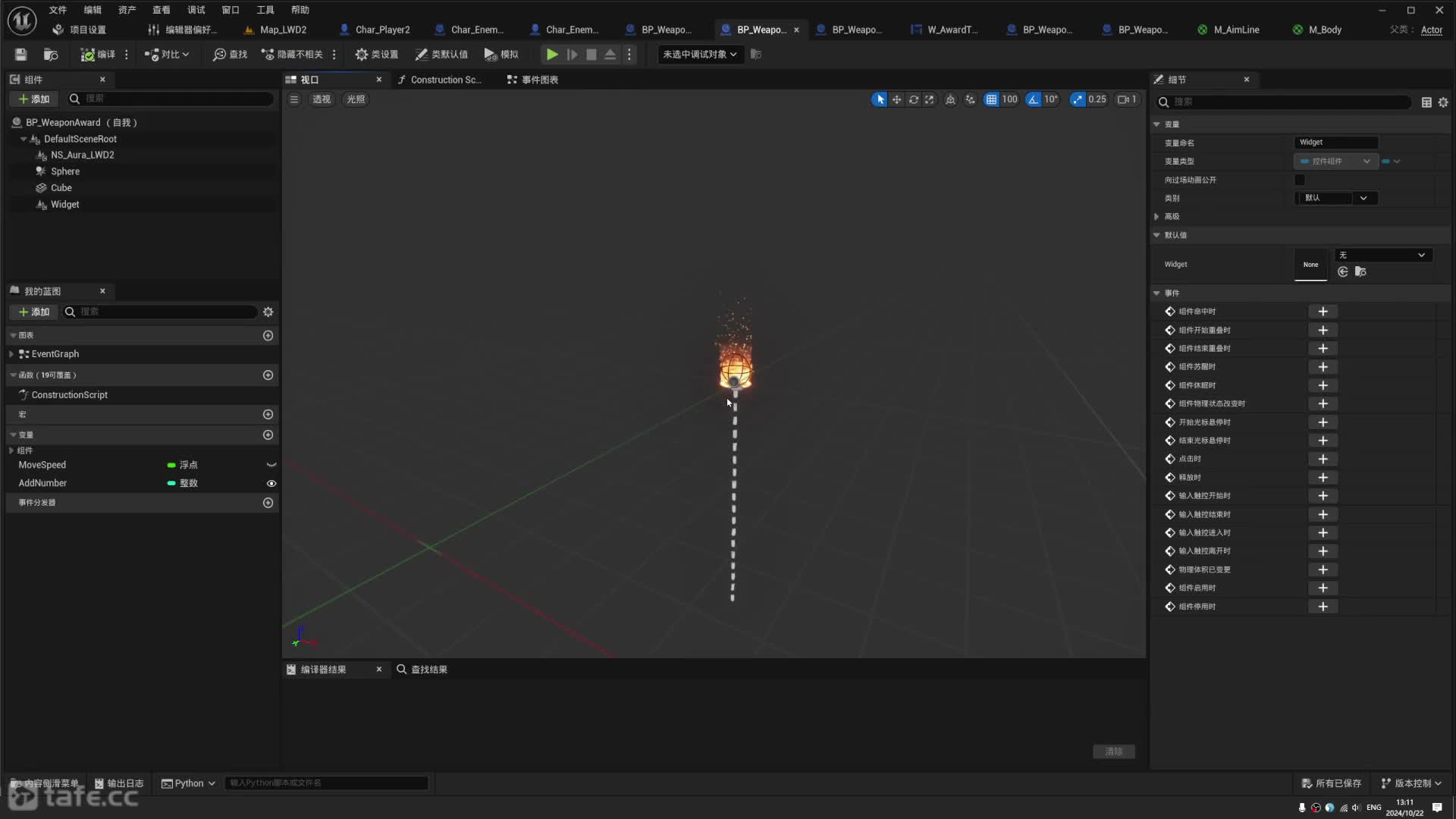1456x819 pixels.
Task: Add a new event dispatcher with plus icon
Action: click(x=268, y=504)
